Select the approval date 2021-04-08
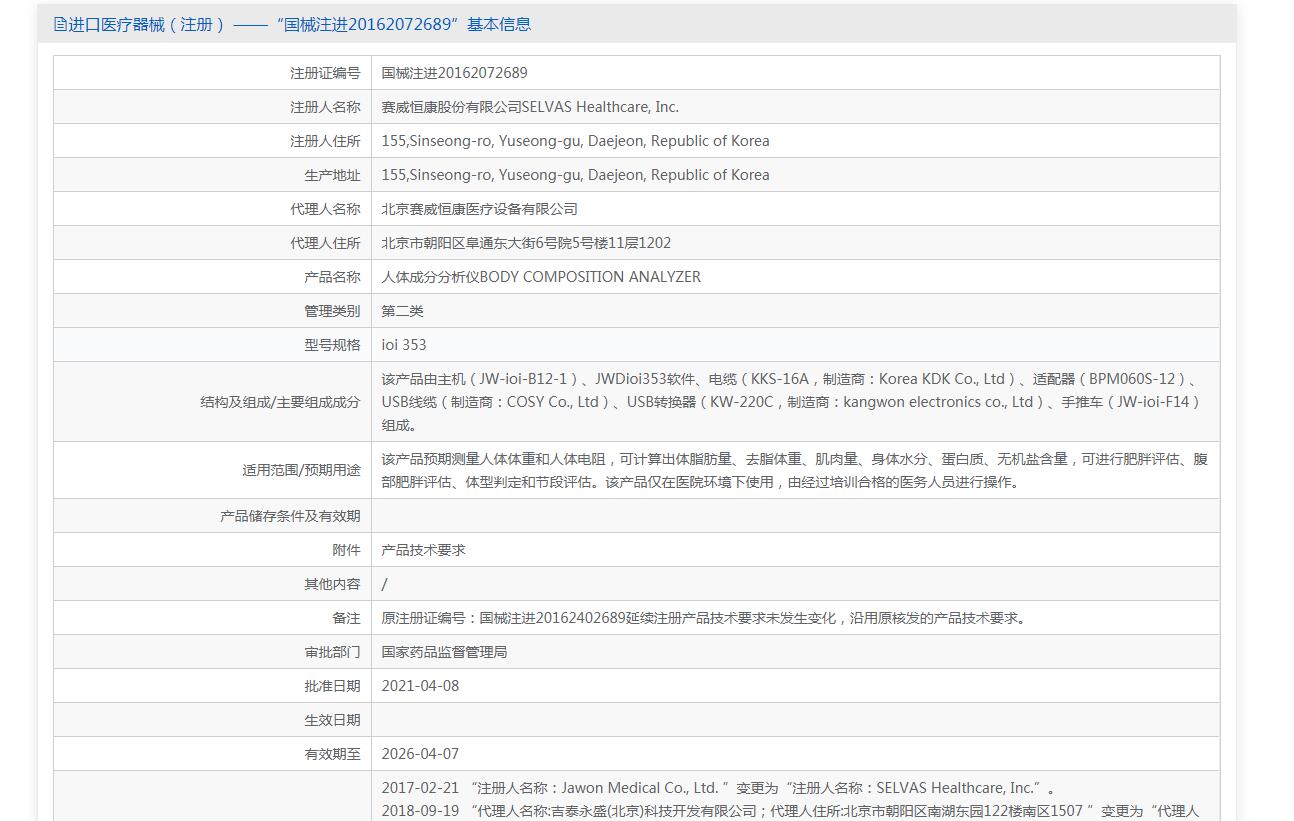This screenshot has width=1294, height=821. click(x=420, y=686)
